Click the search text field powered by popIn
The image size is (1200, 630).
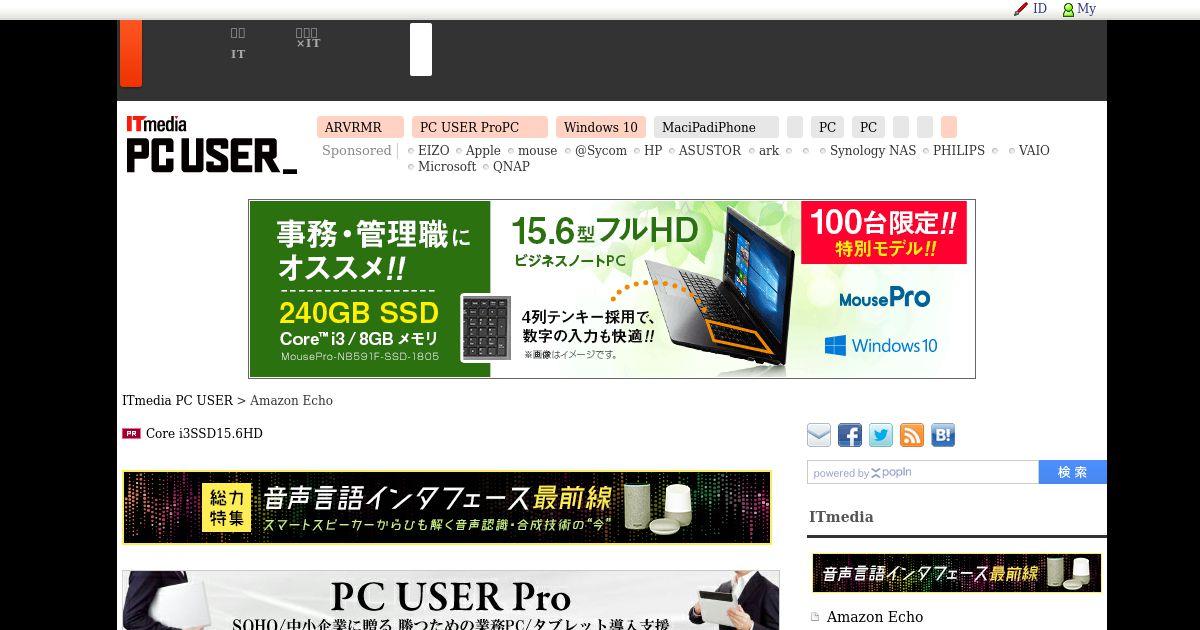point(923,472)
